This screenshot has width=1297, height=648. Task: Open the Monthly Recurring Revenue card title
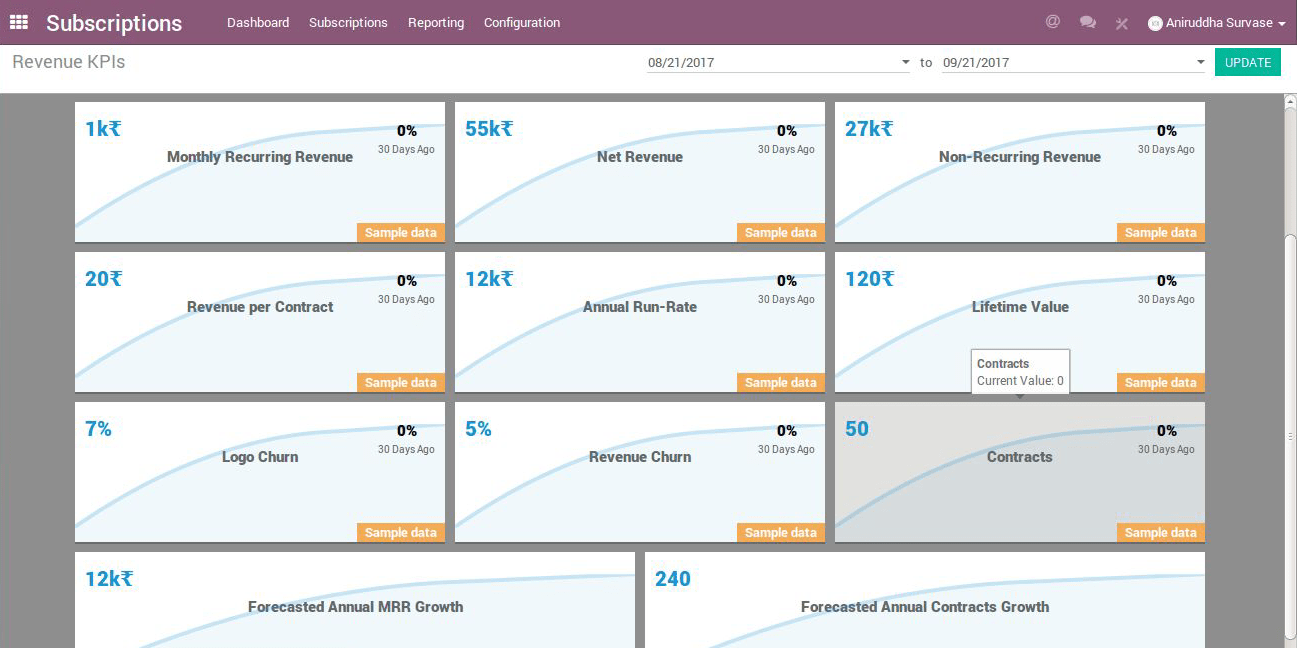coord(260,157)
